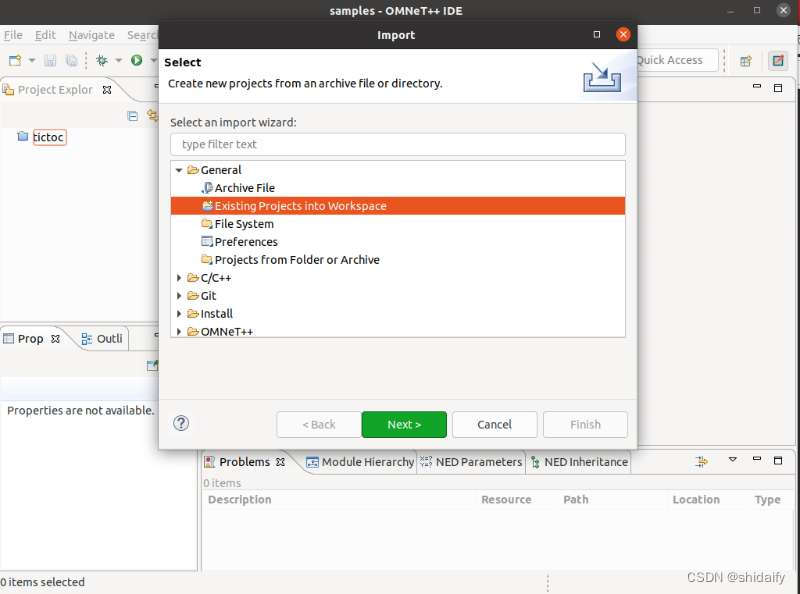The width and height of the screenshot is (800, 594).
Task: Expand the OMNeT++ import category
Action: [180, 331]
